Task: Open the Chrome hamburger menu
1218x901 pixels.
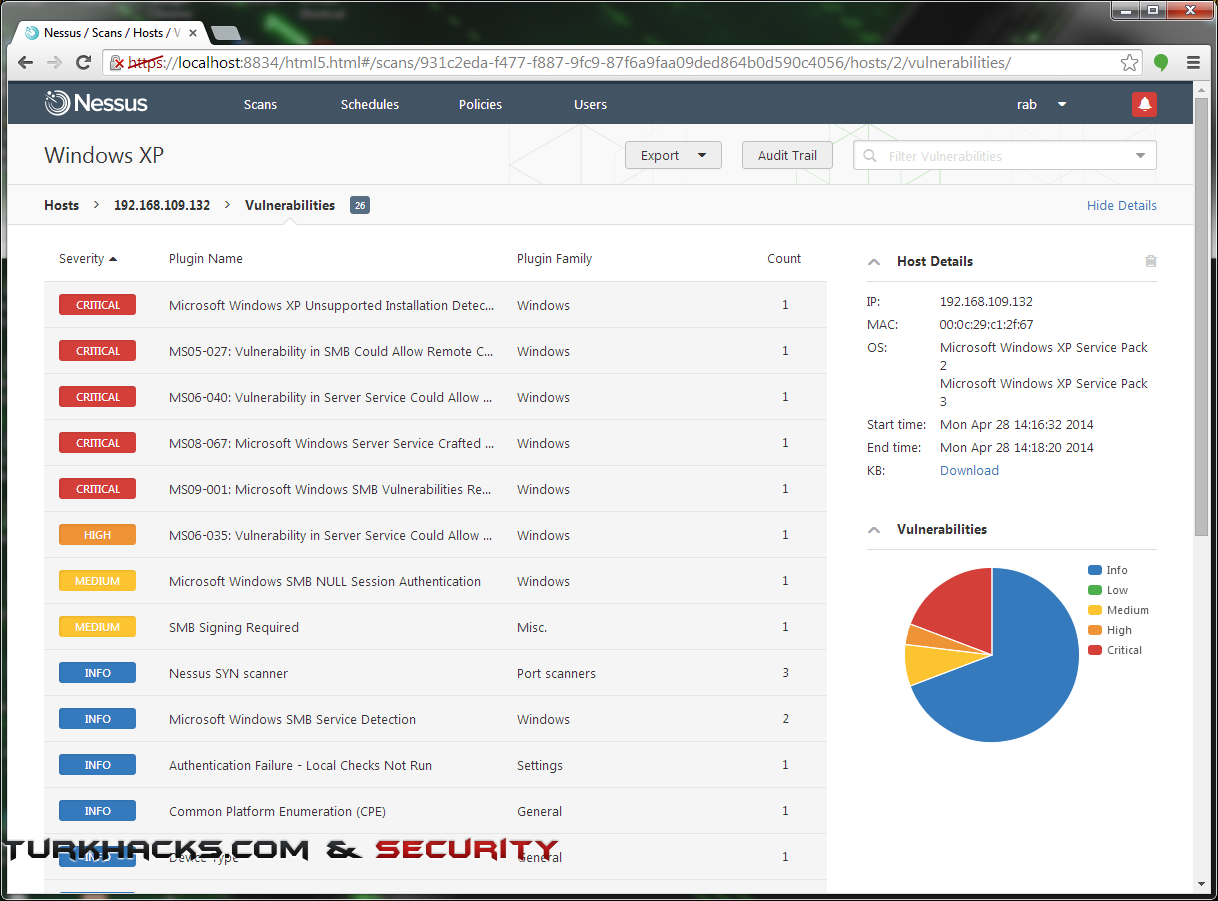Action: click(x=1193, y=62)
